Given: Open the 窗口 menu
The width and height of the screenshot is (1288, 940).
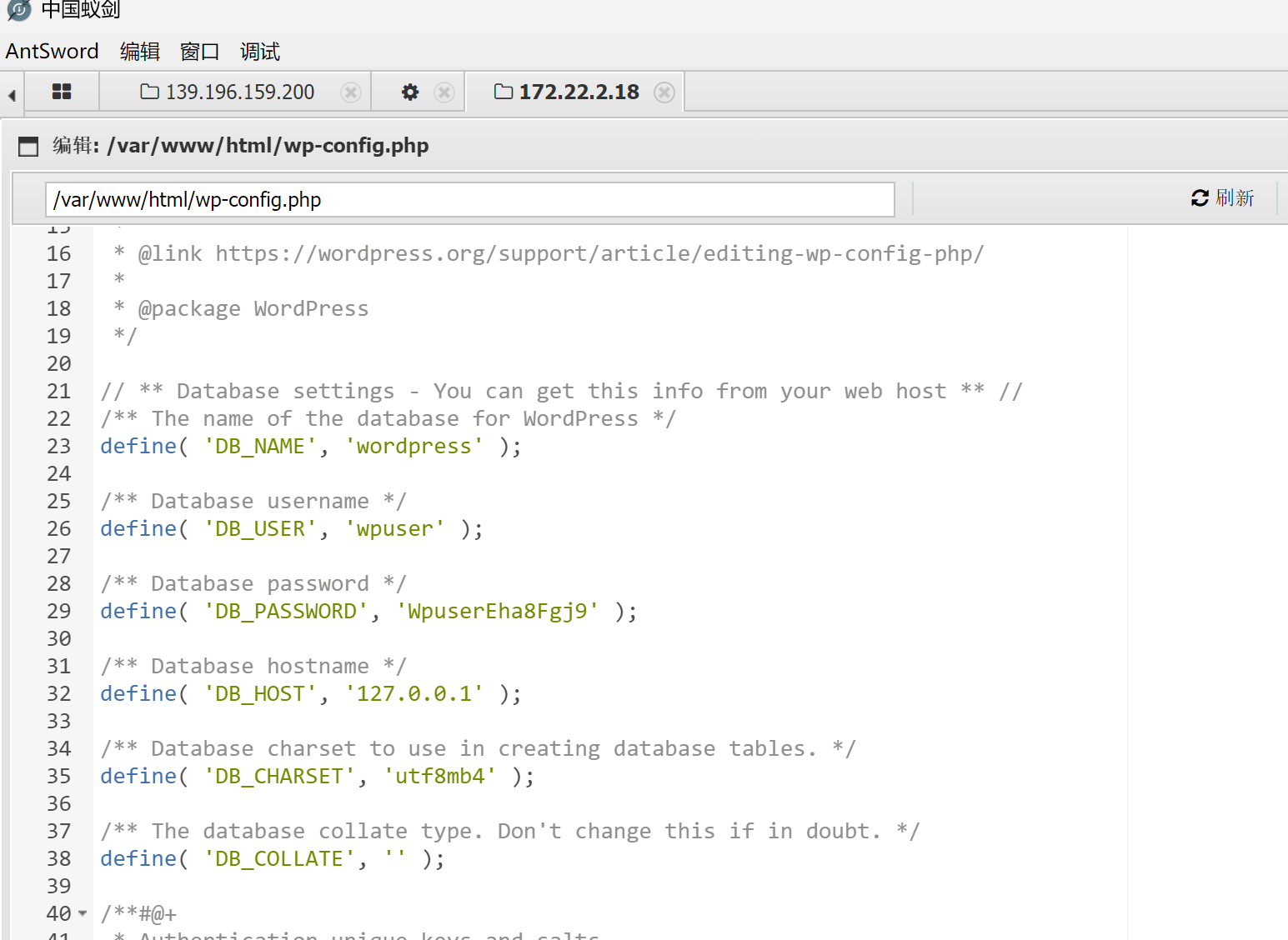Looking at the screenshot, I should pyautogui.click(x=199, y=52).
